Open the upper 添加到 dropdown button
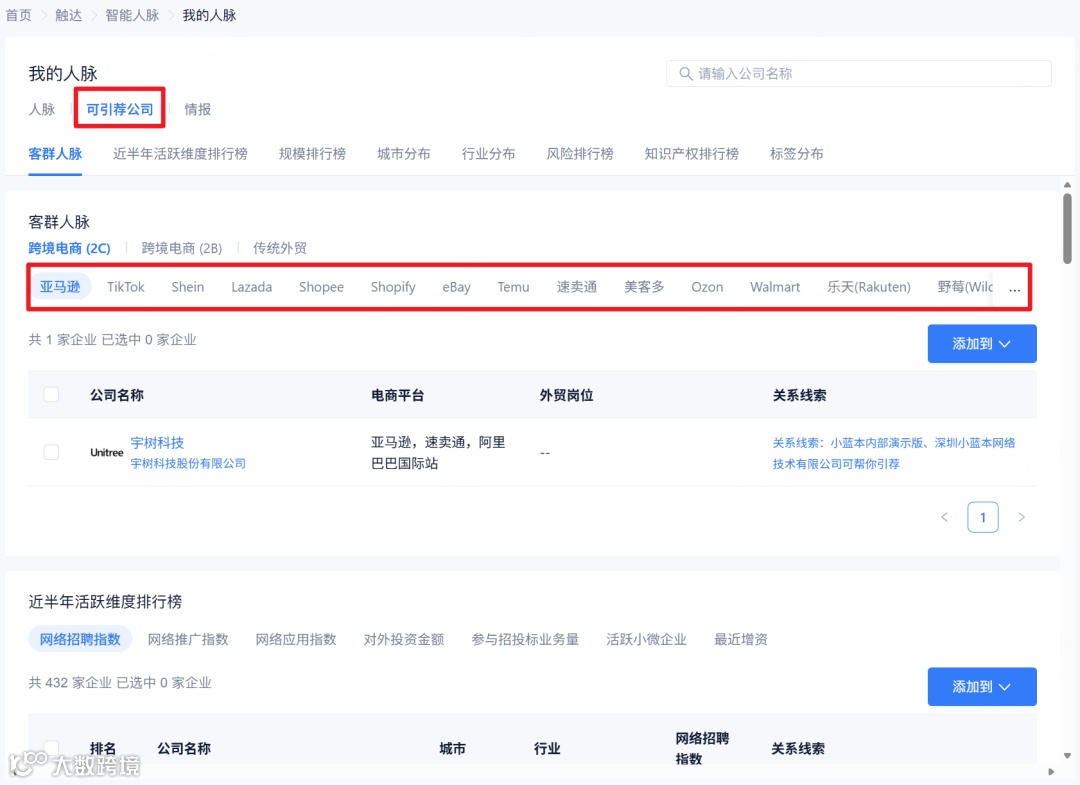 tap(982, 344)
